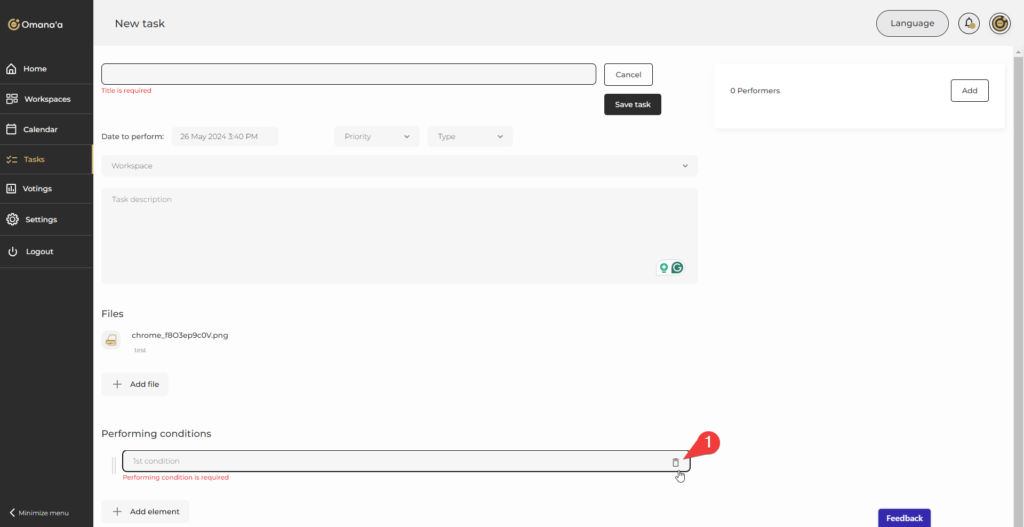
Task: Click the Cancel button
Action: (x=628, y=75)
